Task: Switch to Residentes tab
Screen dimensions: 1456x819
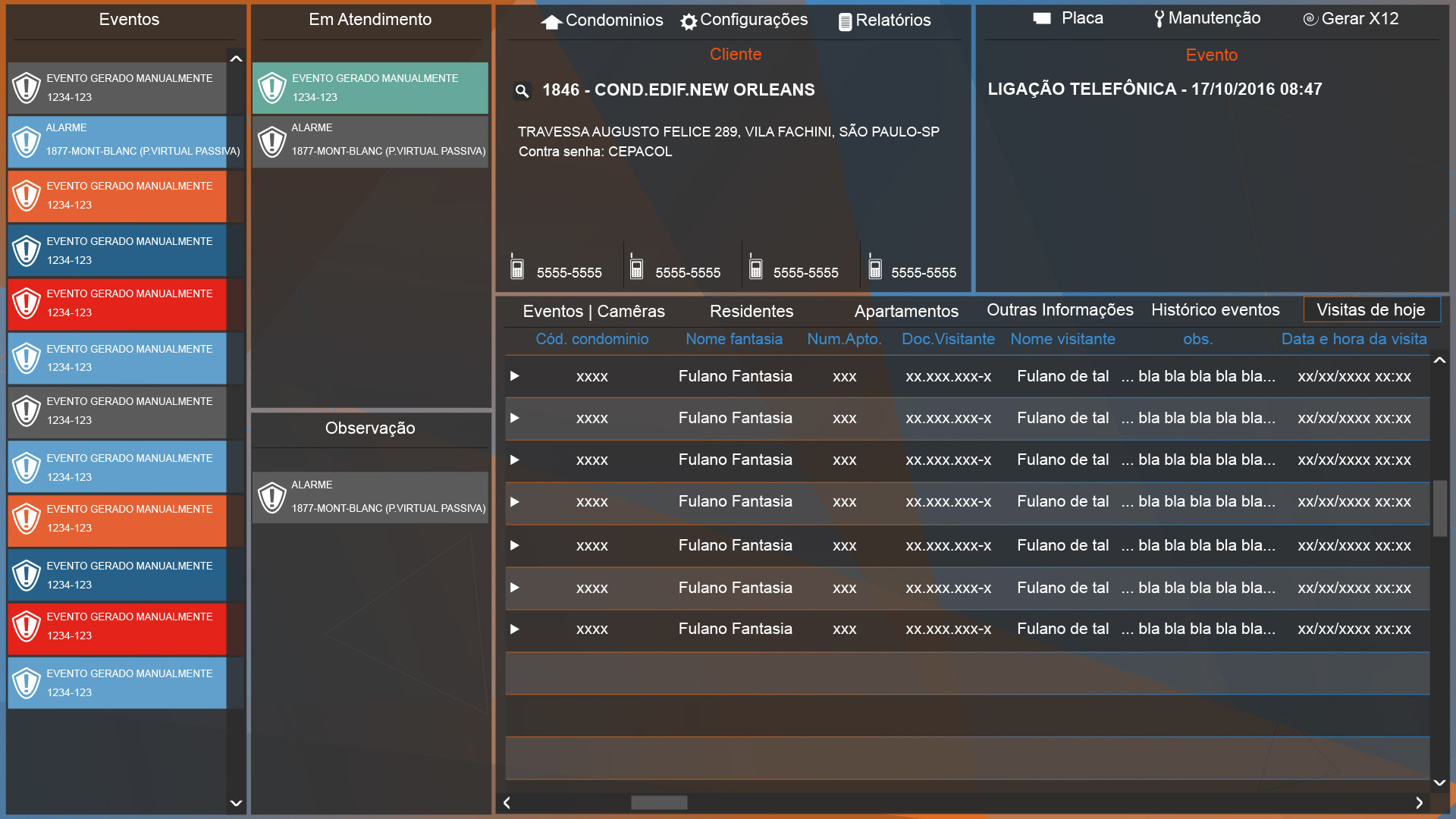Action: click(x=752, y=311)
